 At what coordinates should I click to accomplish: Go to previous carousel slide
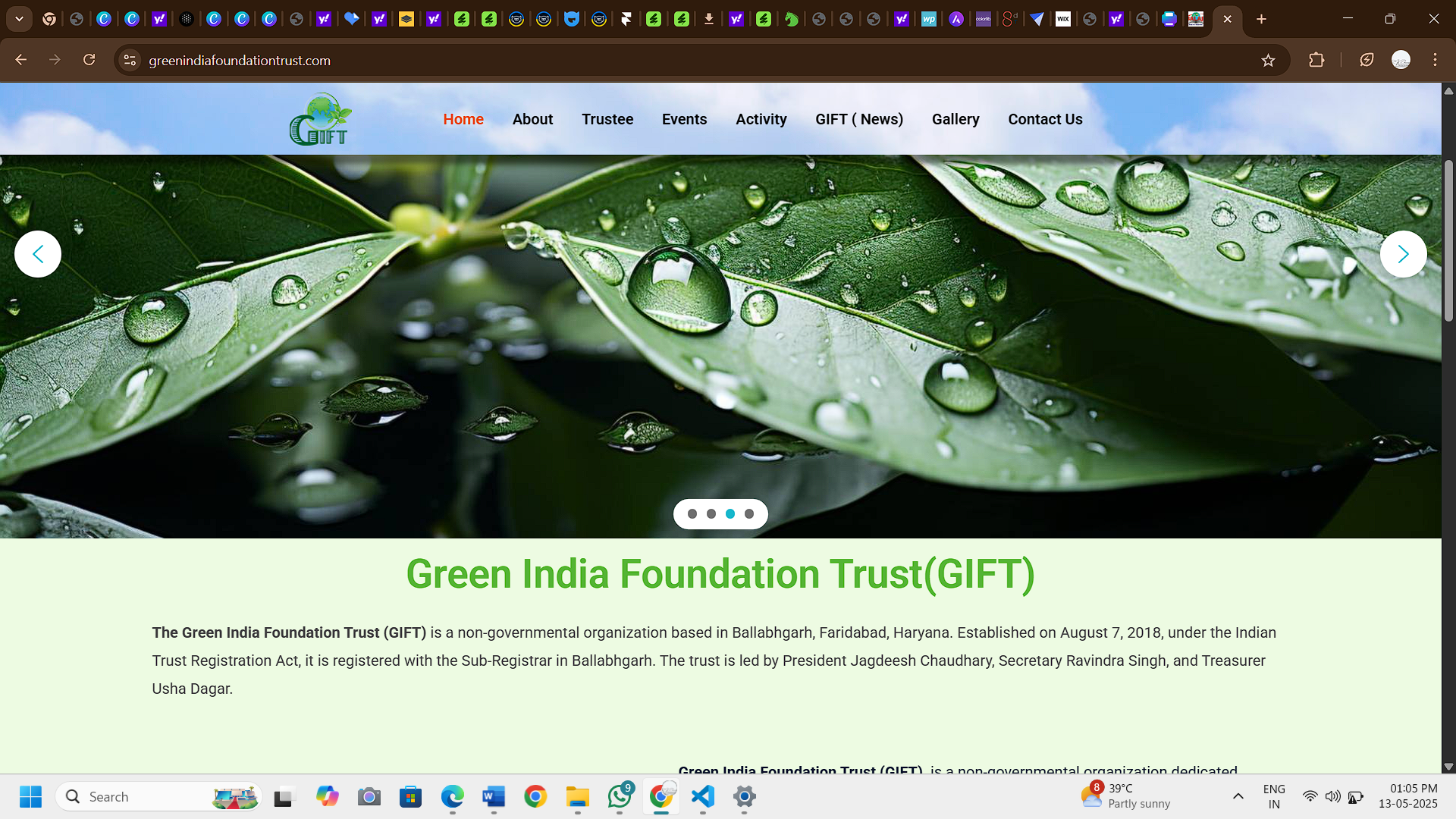pos(38,254)
